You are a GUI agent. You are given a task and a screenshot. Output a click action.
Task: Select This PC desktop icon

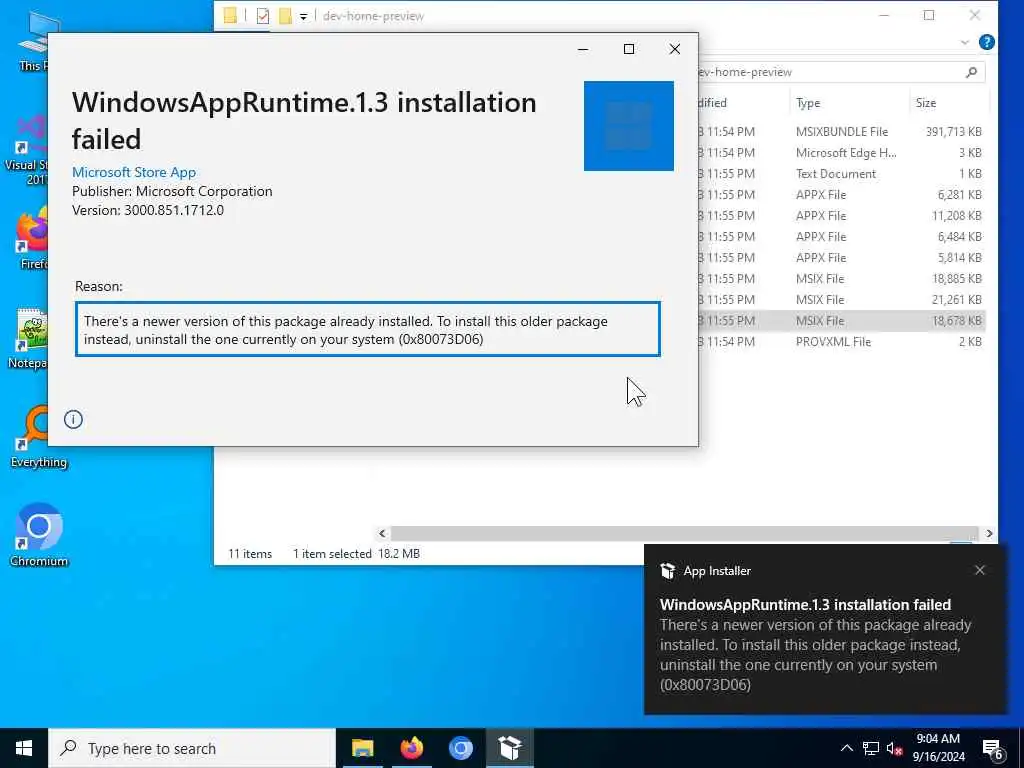(34, 40)
